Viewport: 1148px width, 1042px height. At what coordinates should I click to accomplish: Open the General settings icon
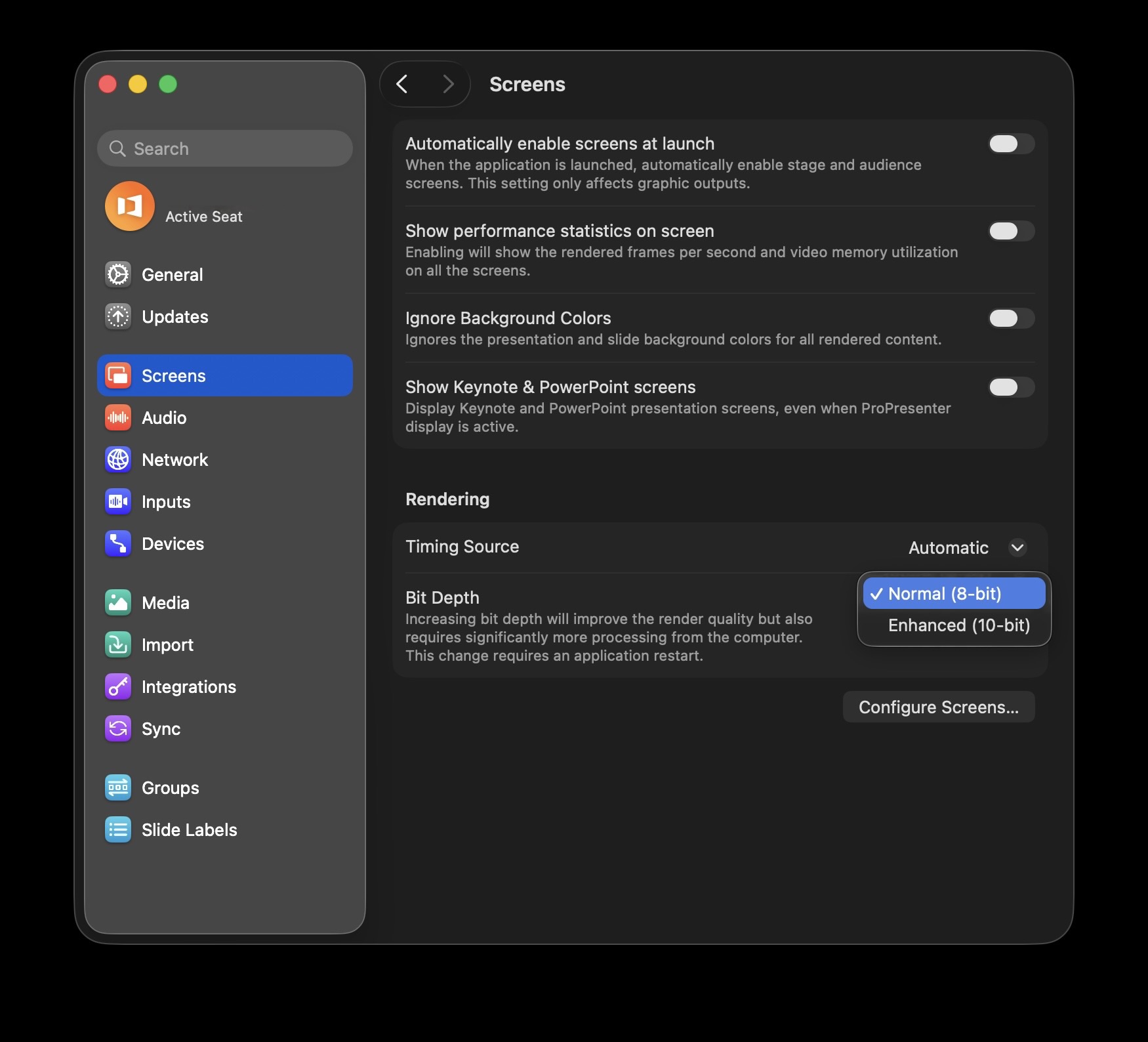[118, 274]
